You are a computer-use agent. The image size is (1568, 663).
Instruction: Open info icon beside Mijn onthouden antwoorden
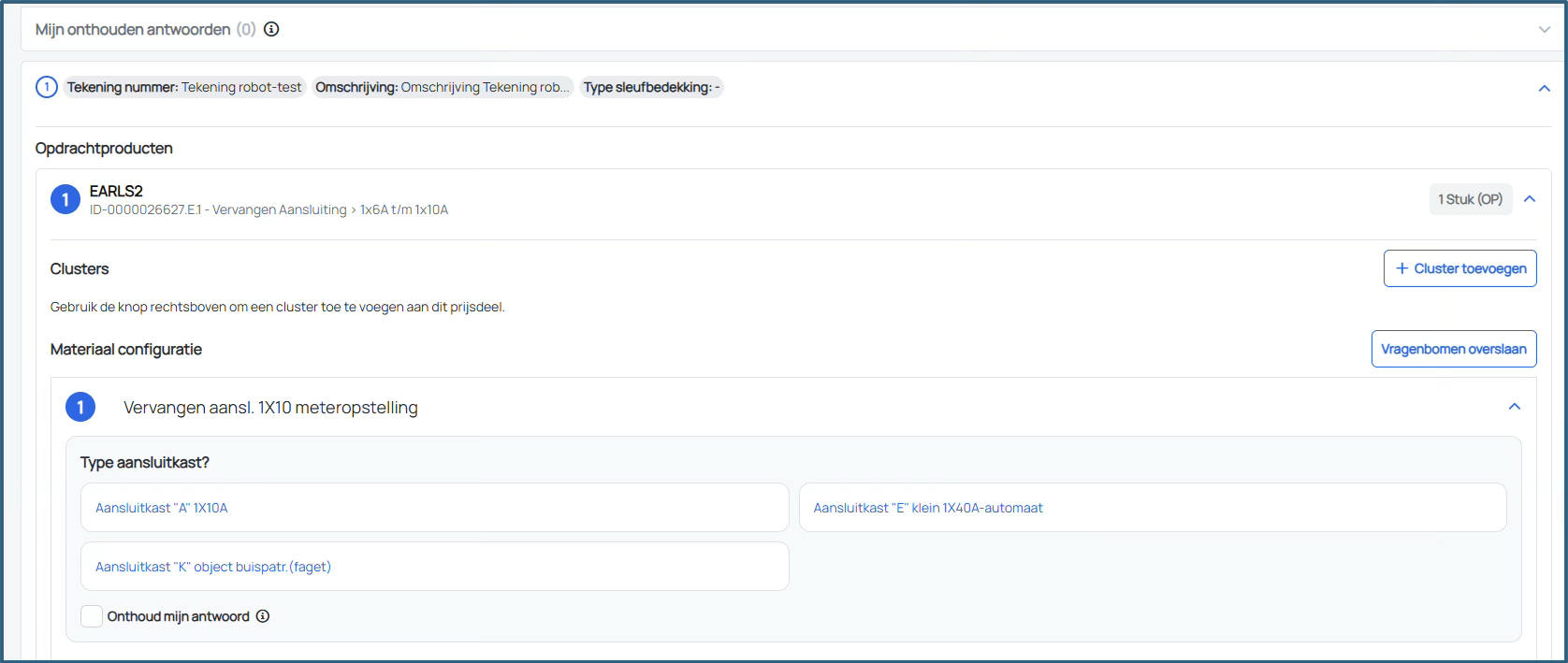[x=271, y=29]
